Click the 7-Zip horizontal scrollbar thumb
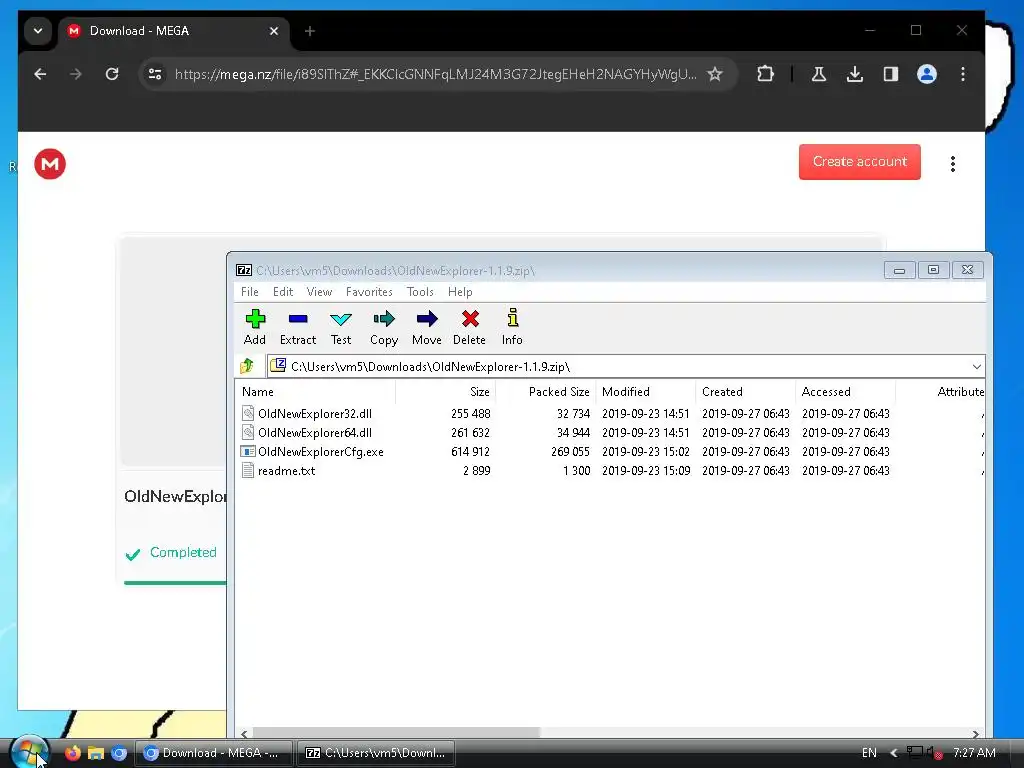The height and width of the screenshot is (768, 1024). tap(396, 733)
